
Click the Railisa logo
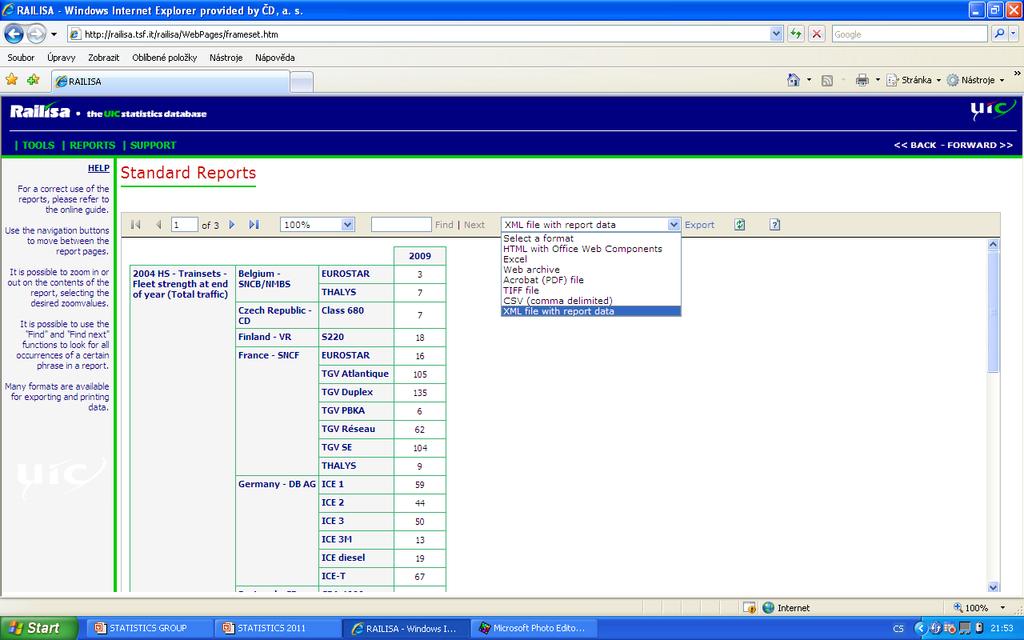pyautogui.click(x=40, y=112)
